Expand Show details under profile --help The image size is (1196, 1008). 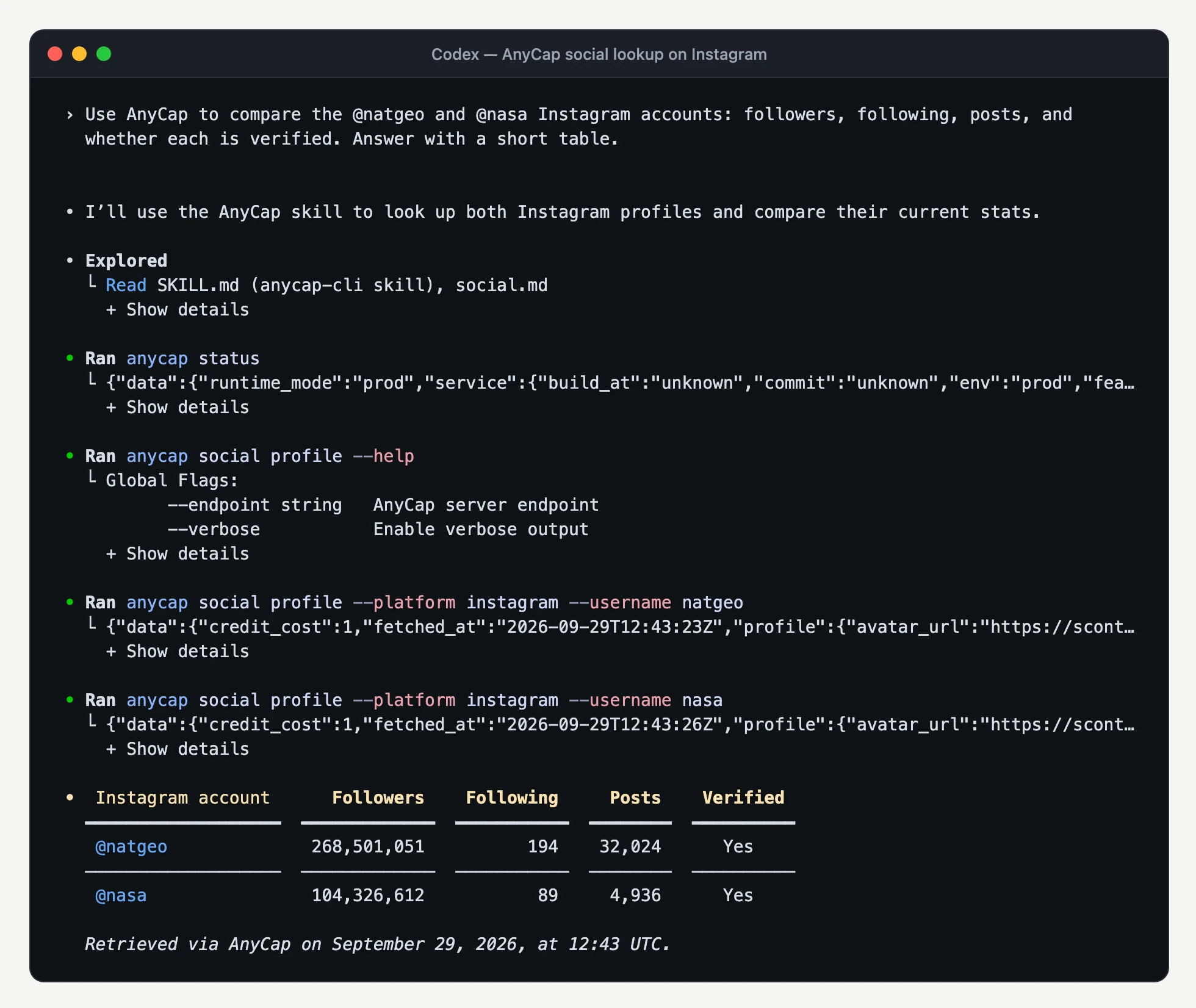pyautogui.click(x=178, y=553)
